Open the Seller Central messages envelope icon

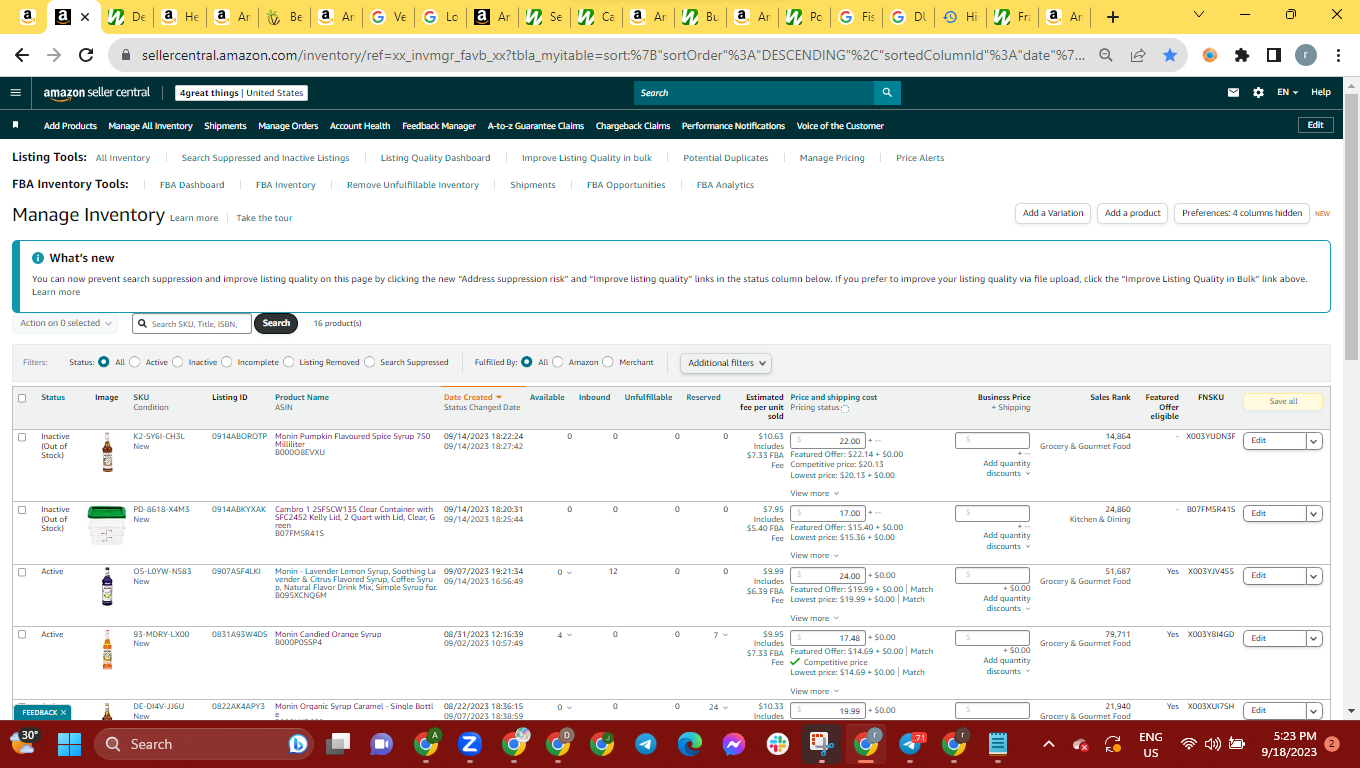pos(1234,93)
